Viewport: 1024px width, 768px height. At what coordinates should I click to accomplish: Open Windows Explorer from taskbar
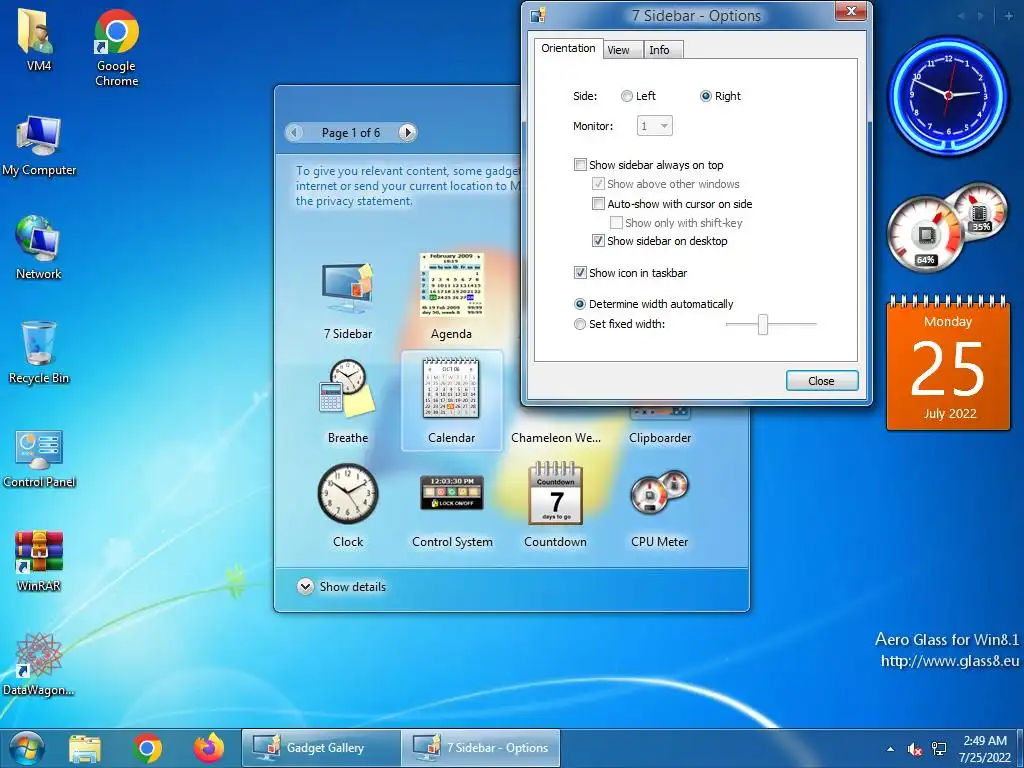pyautogui.click(x=85, y=748)
